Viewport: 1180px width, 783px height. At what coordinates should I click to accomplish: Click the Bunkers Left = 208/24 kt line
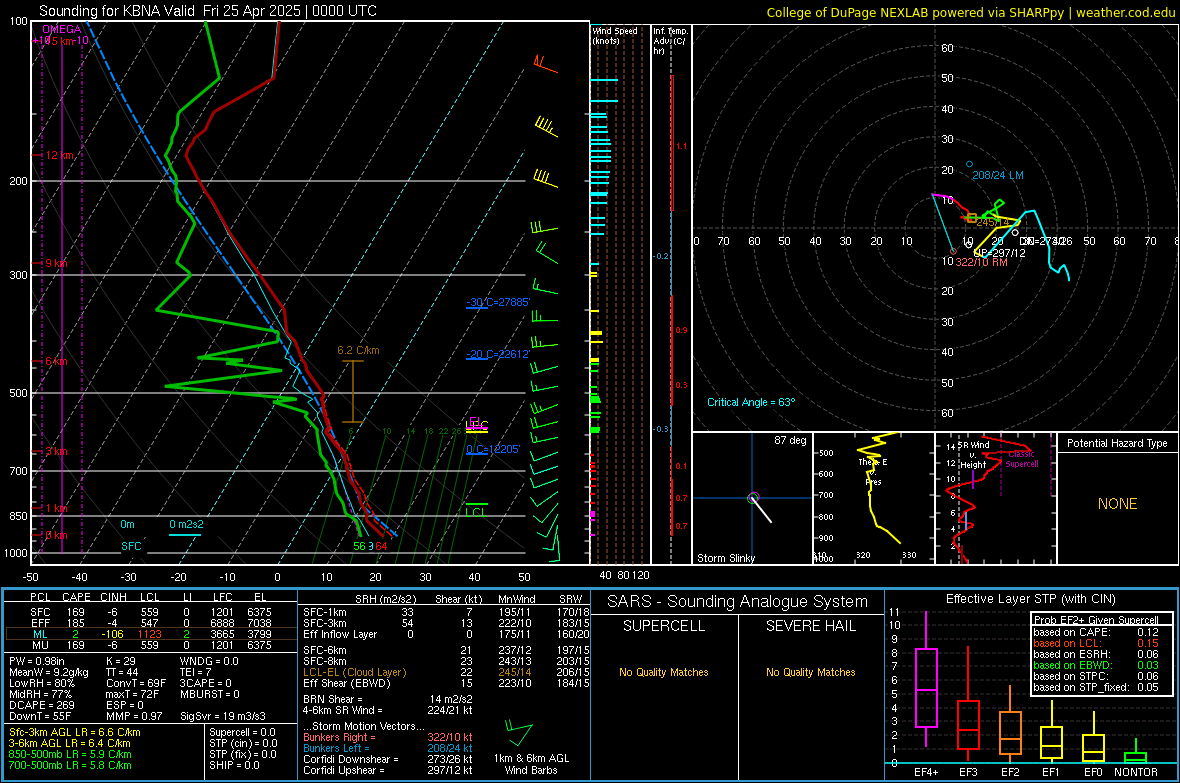click(387, 748)
